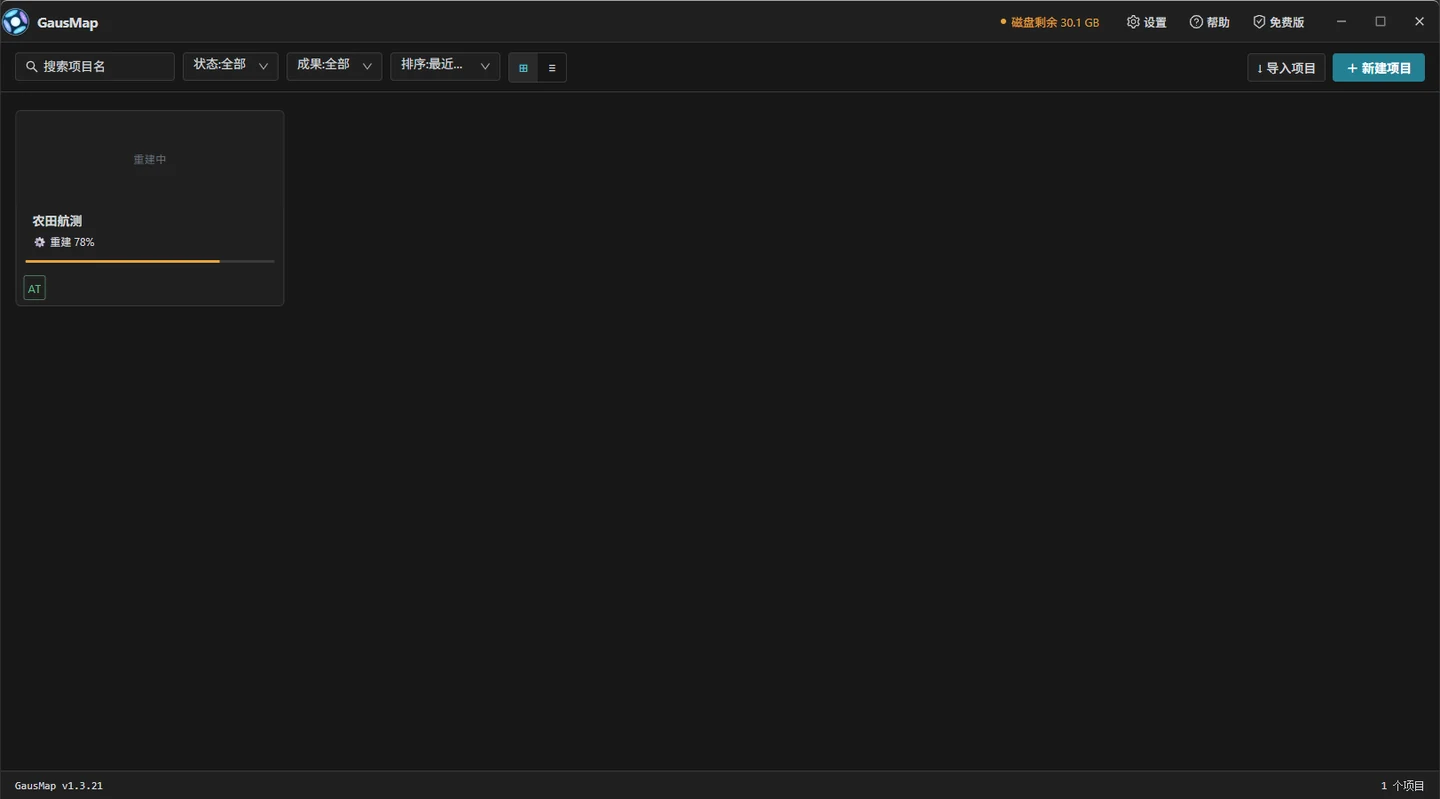Screen dimensions: 1440x799
Task: Open settings via the 设置 gear
Action: [1146, 22]
